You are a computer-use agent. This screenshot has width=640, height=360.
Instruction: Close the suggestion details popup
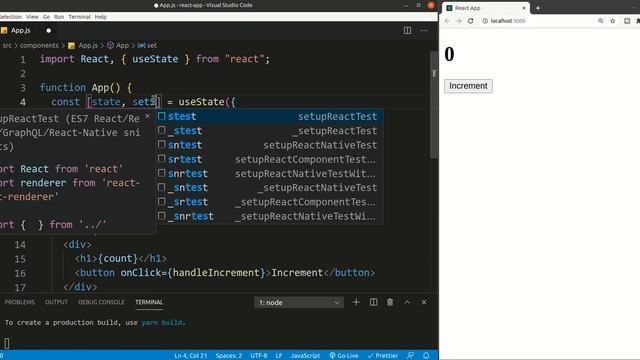click(147, 116)
